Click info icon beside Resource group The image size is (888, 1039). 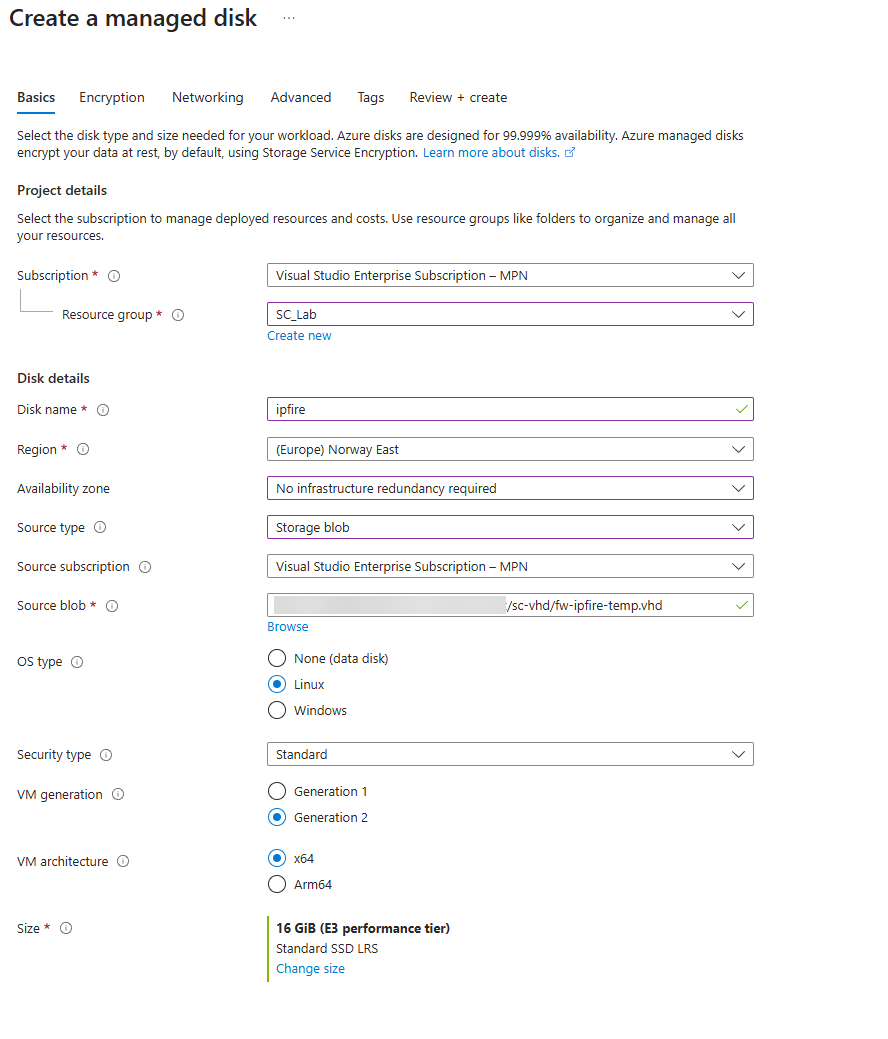click(178, 315)
